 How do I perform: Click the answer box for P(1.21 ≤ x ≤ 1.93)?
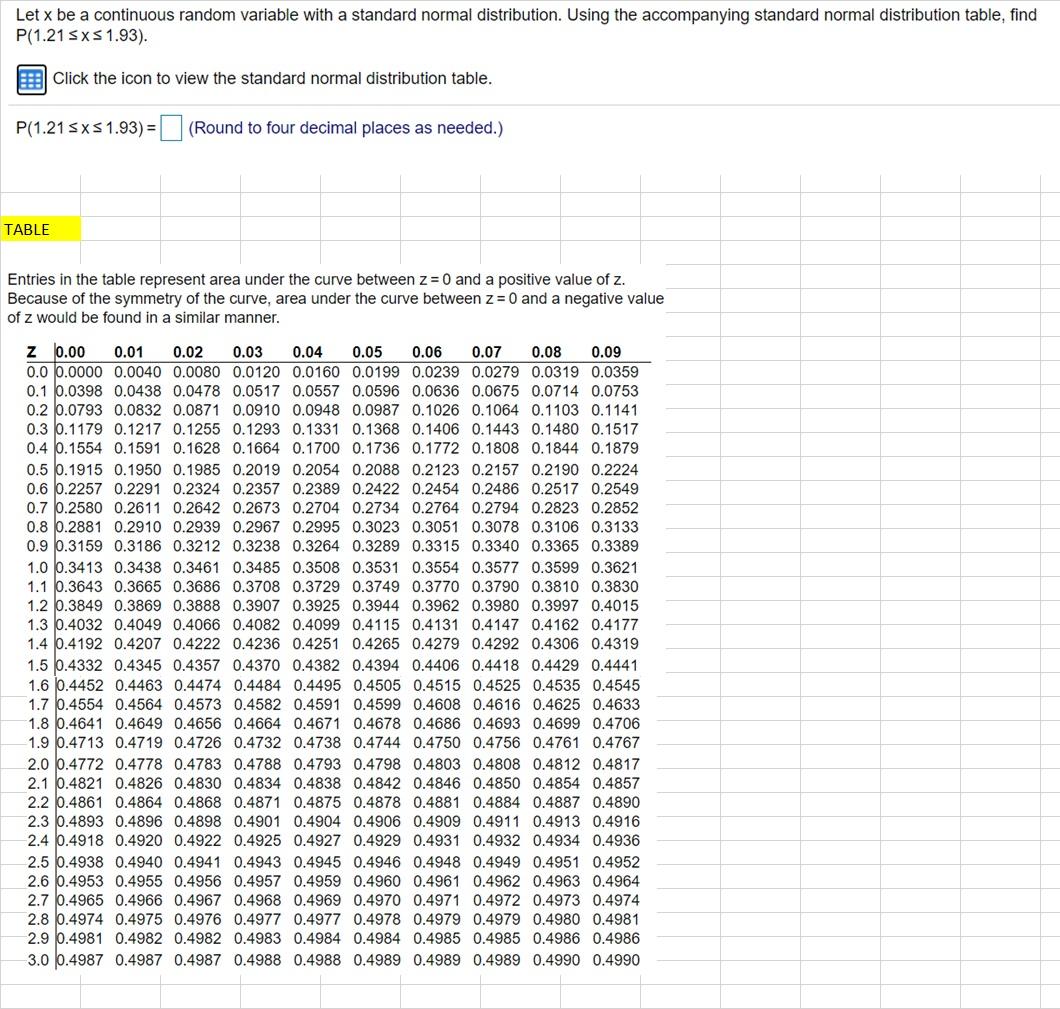click(171, 128)
